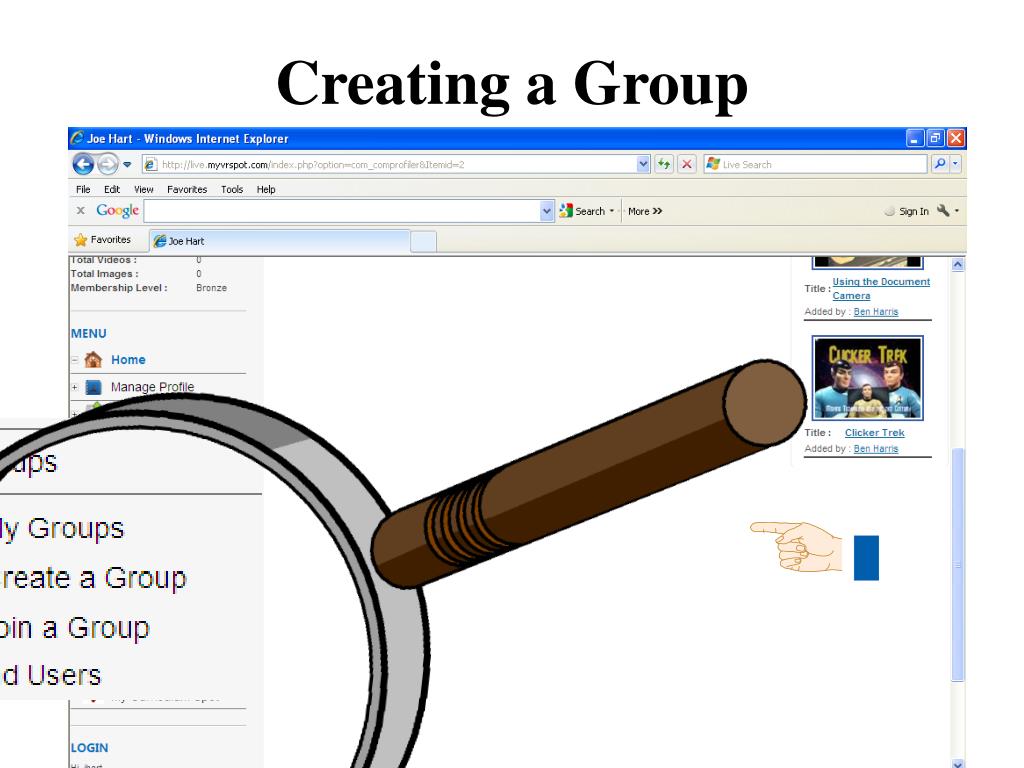Click the Favorites star button
Screen dimensions: 1024x768
pos(103,240)
